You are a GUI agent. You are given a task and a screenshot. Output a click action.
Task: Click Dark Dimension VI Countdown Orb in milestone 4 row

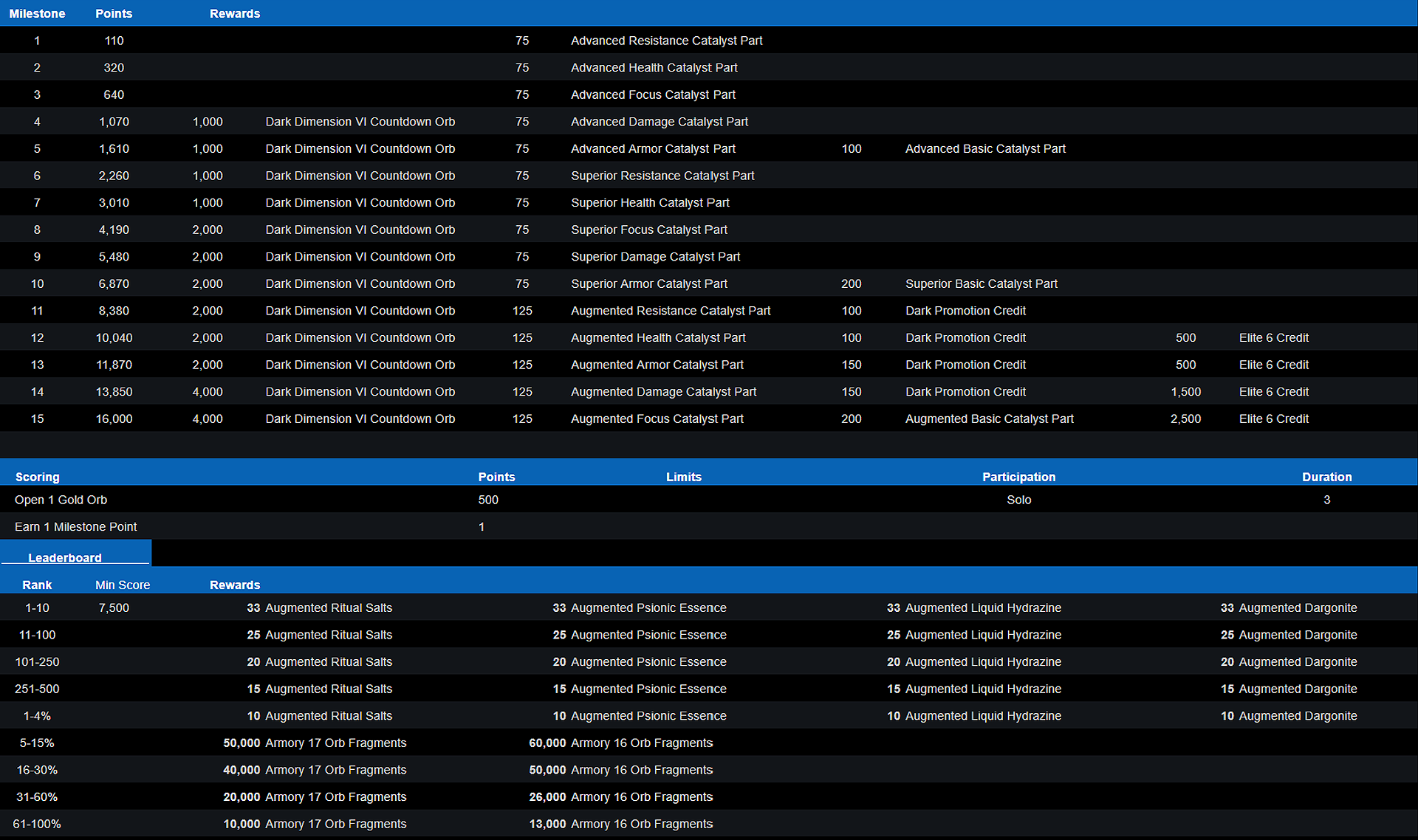[x=360, y=122]
